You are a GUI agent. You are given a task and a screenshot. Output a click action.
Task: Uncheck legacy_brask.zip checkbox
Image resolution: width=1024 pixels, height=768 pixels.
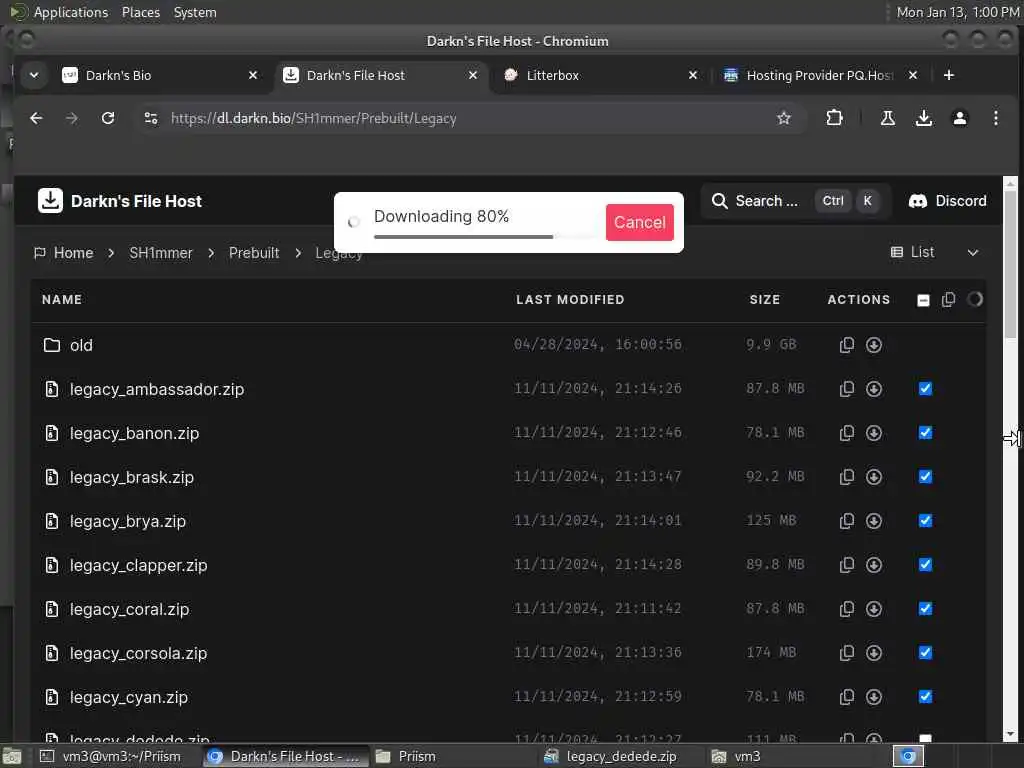click(x=925, y=477)
